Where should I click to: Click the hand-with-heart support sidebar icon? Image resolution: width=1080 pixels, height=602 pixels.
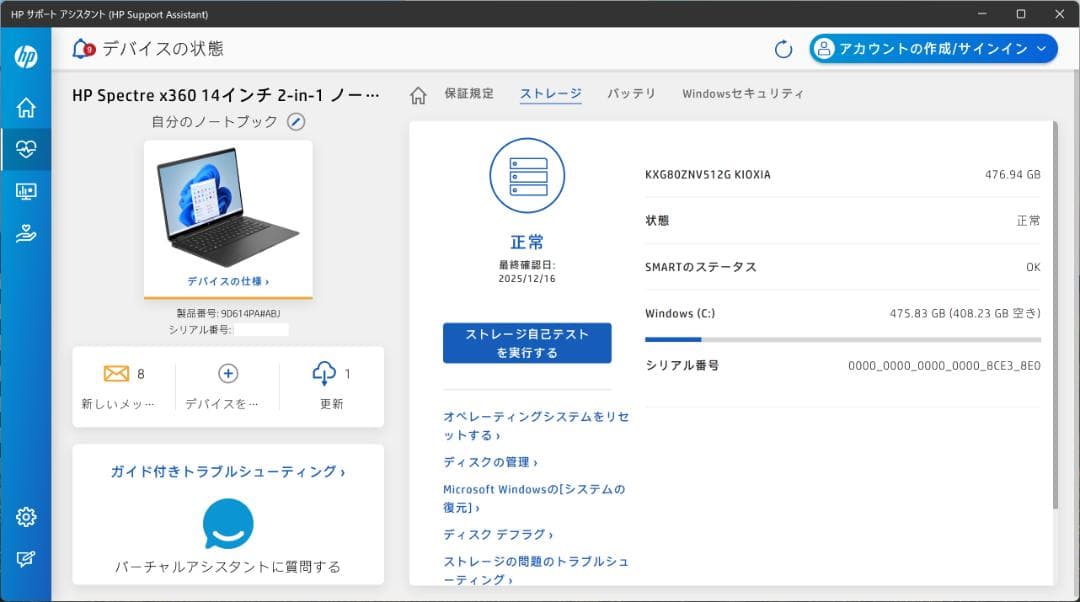pyautogui.click(x=26, y=234)
